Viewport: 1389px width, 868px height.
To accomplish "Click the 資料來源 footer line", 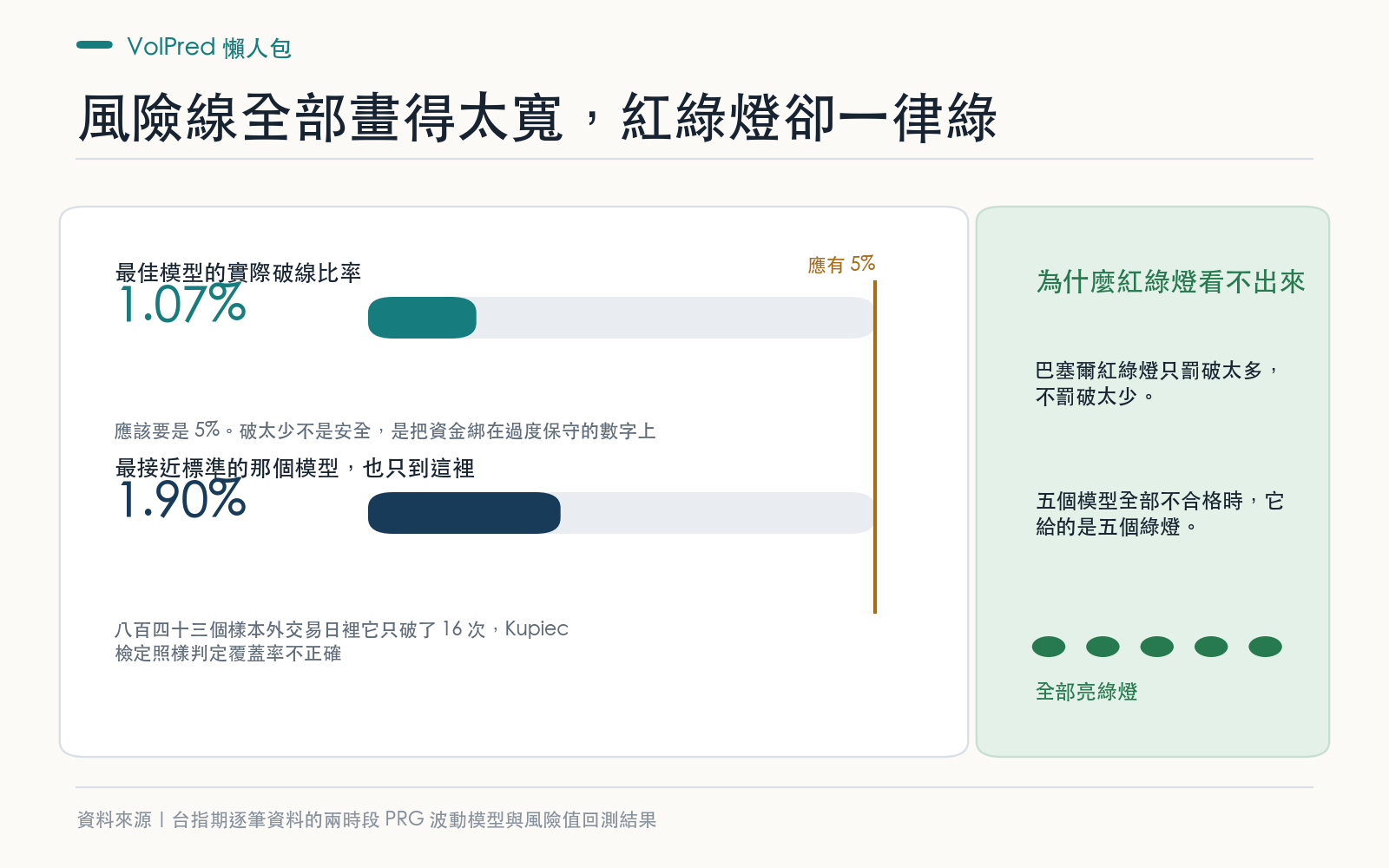I will click(366, 819).
